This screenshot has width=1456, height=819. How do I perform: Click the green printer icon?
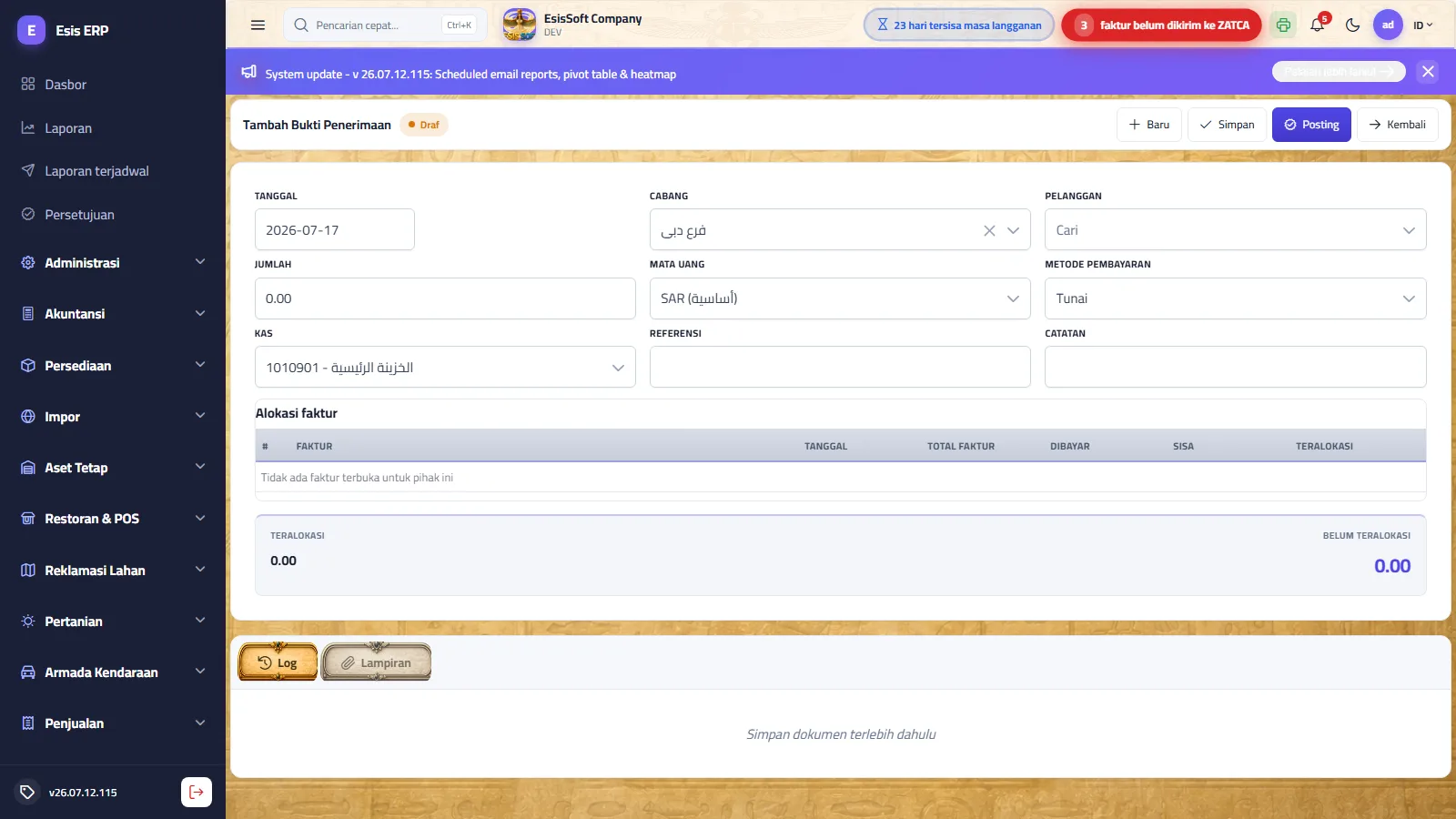coord(1283,25)
